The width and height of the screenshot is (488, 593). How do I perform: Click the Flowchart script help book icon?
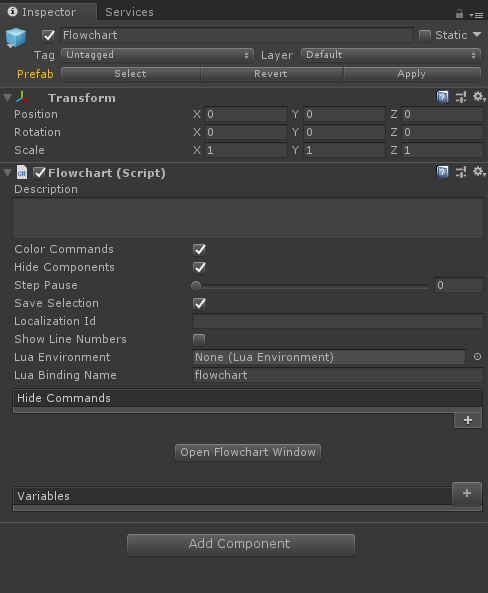[442, 172]
